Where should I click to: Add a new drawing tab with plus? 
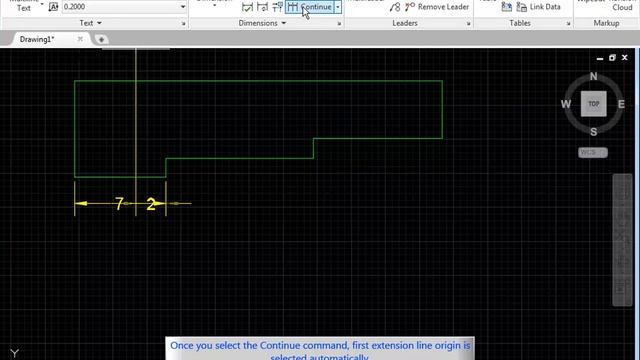point(101,40)
